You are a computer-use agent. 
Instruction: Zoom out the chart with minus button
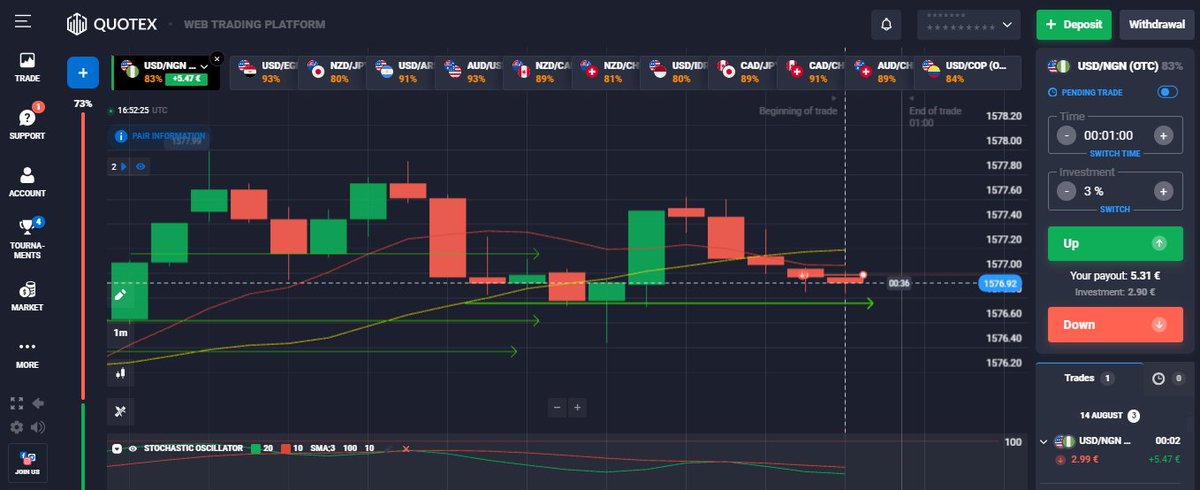[558, 407]
